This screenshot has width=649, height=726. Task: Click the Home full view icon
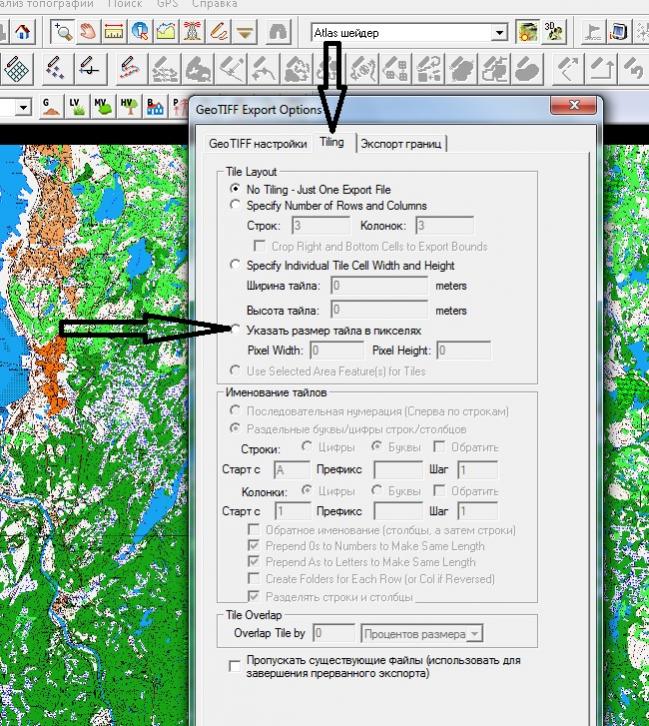pyautogui.click(x=24, y=33)
